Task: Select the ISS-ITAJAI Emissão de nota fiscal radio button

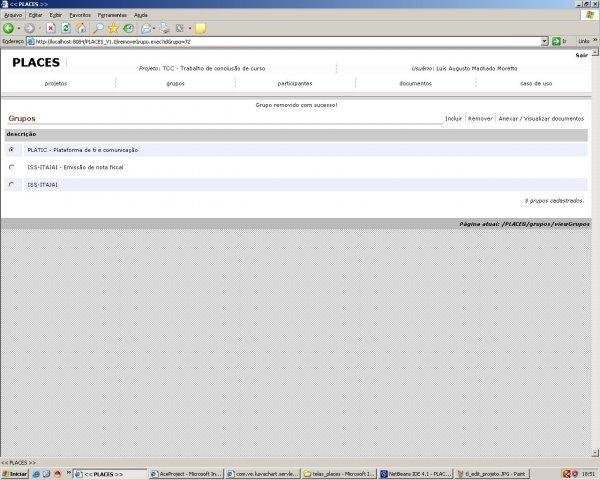Action: point(12,167)
